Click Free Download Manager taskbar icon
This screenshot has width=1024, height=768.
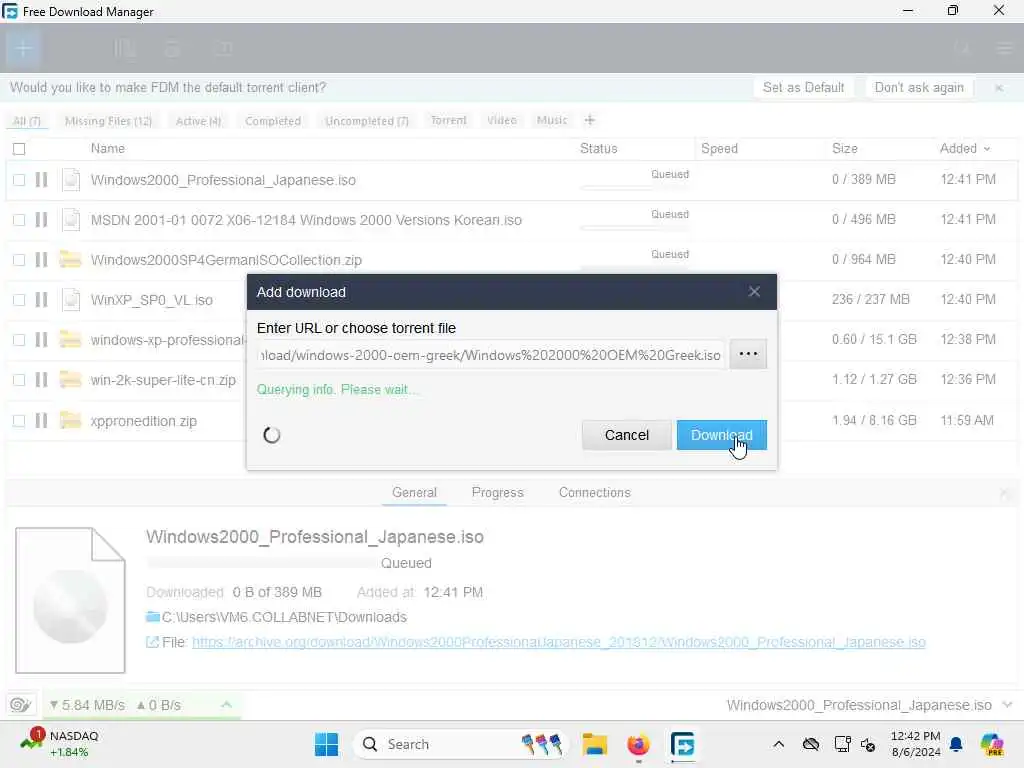point(682,744)
